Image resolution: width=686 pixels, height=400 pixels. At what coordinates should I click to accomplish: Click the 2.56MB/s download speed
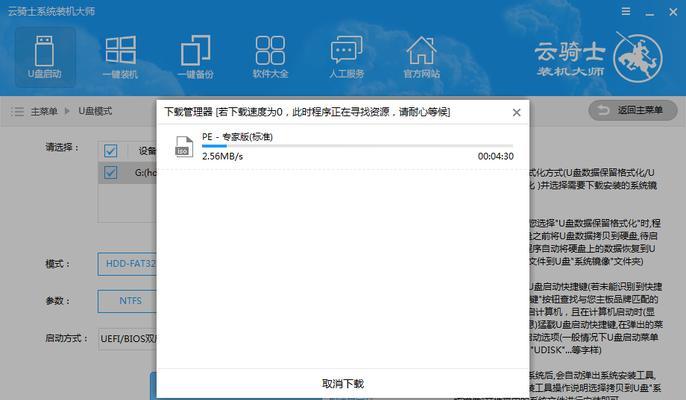pos(222,156)
